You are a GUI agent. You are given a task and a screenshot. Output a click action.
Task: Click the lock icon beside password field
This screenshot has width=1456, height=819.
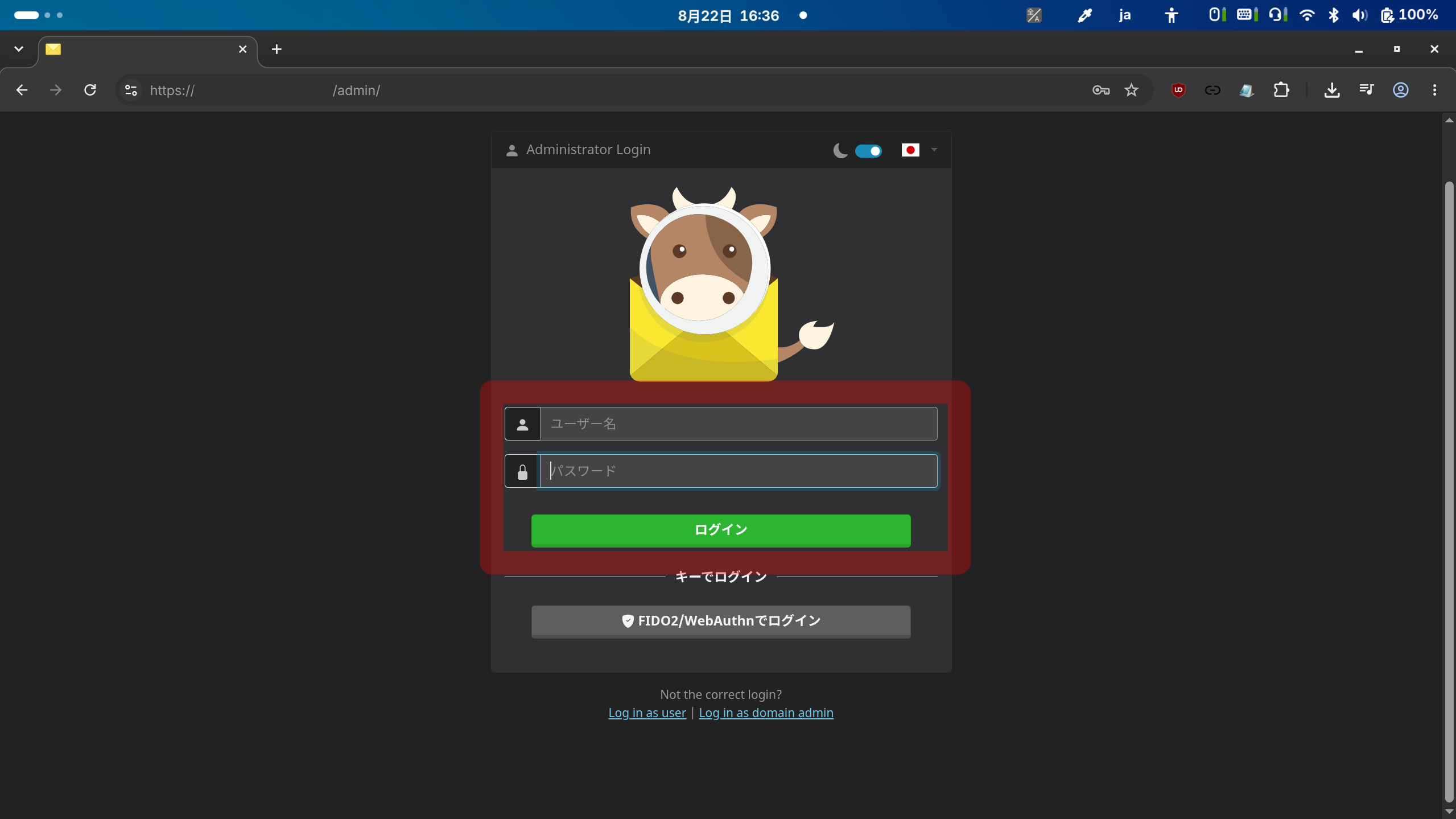522,471
